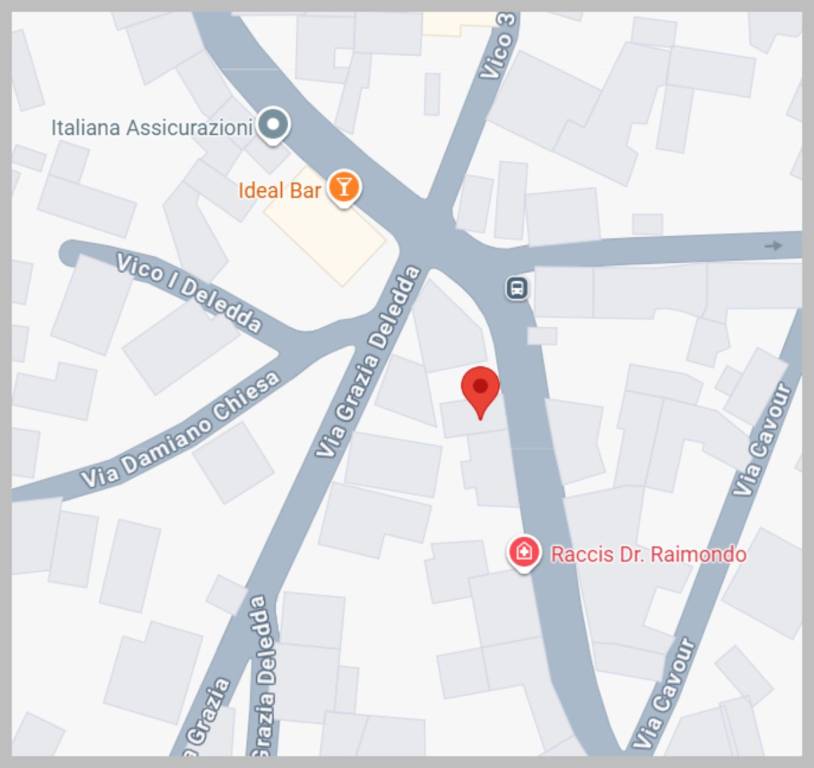Open the Ideal Bar label
The height and width of the screenshot is (768, 814).
(x=279, y=190)
